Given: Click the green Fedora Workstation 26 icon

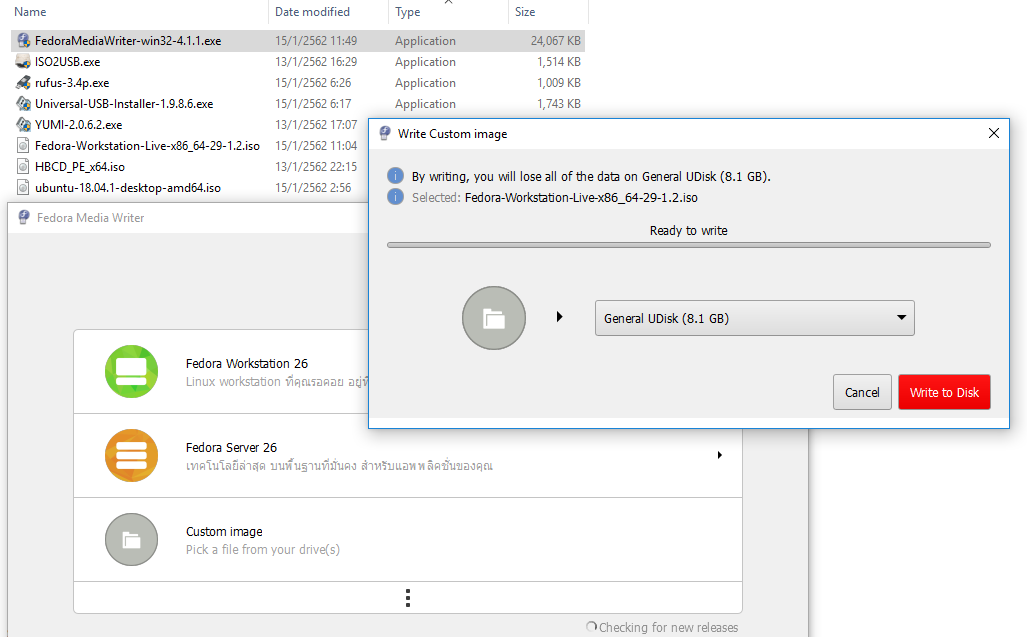Looking at the screenshot, I should click(x=131, y=371).
